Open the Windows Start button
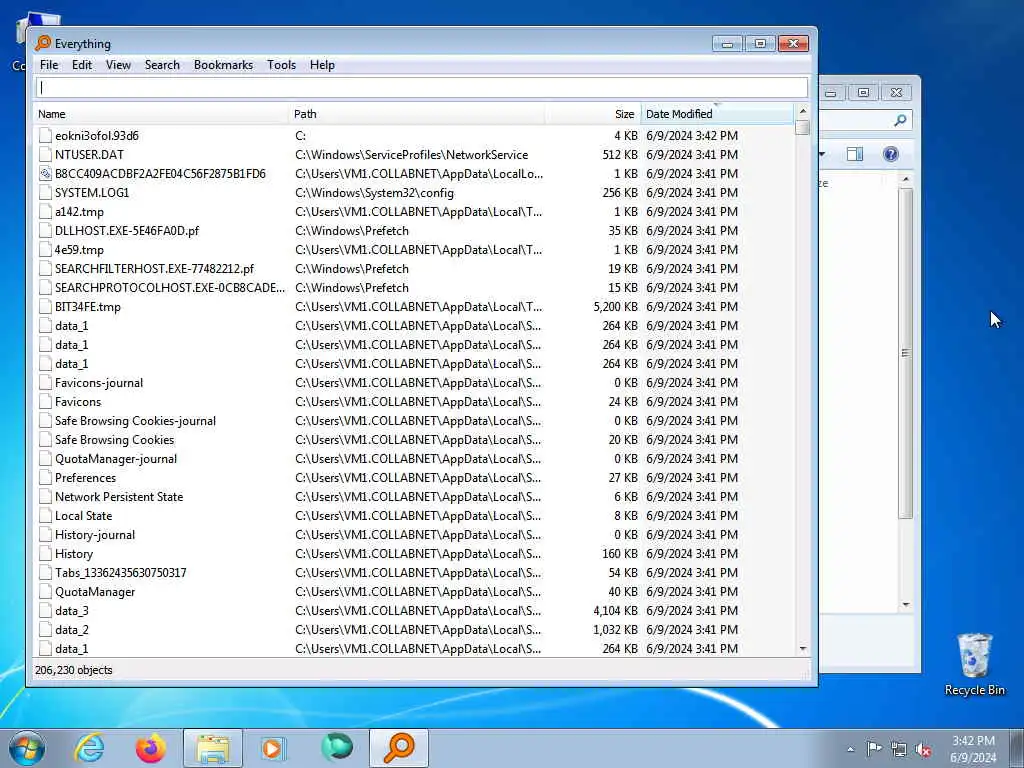 pyautogui.click(x=27, y=748)
